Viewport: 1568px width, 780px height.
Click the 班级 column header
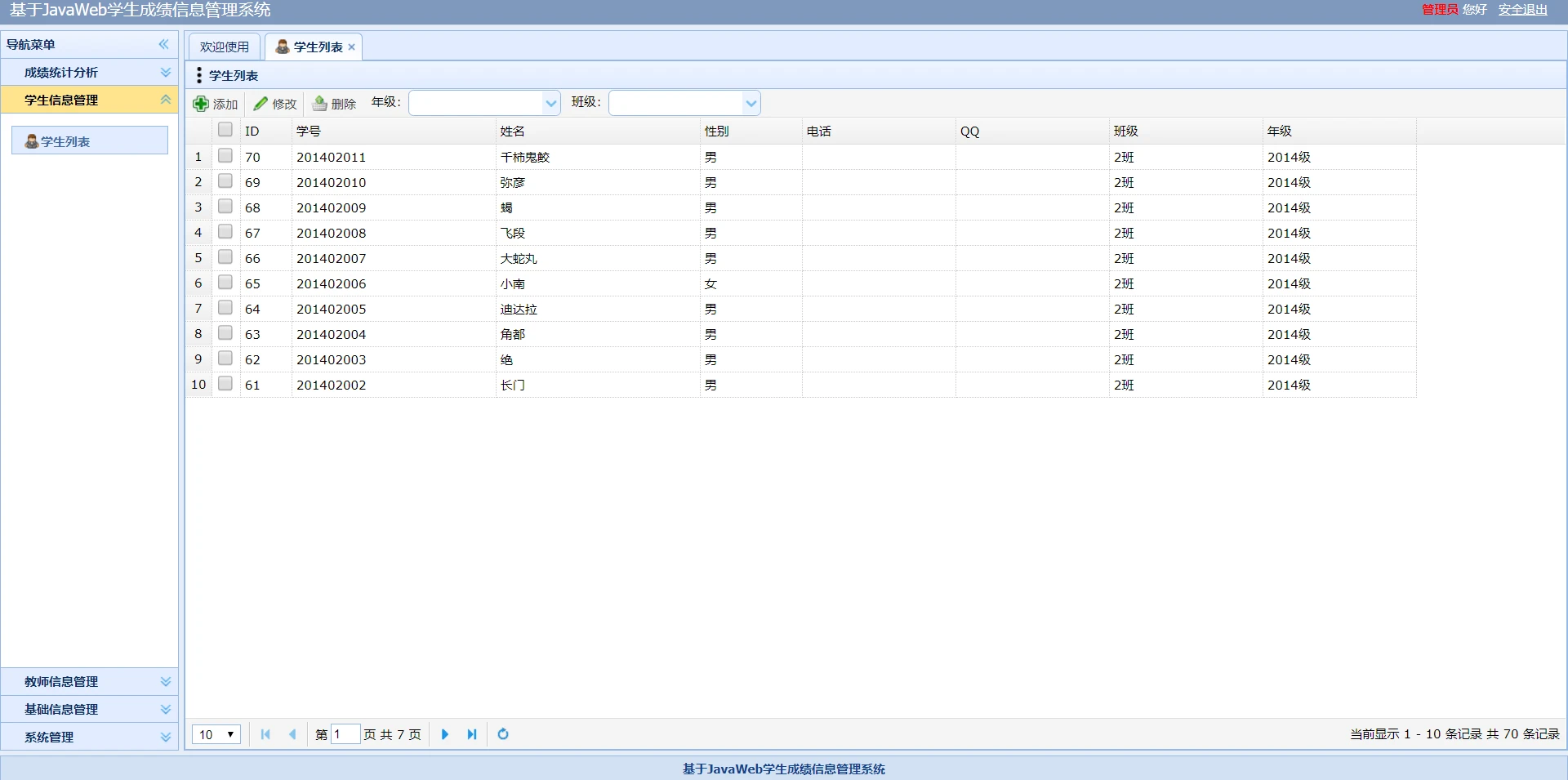point(1186,131)
